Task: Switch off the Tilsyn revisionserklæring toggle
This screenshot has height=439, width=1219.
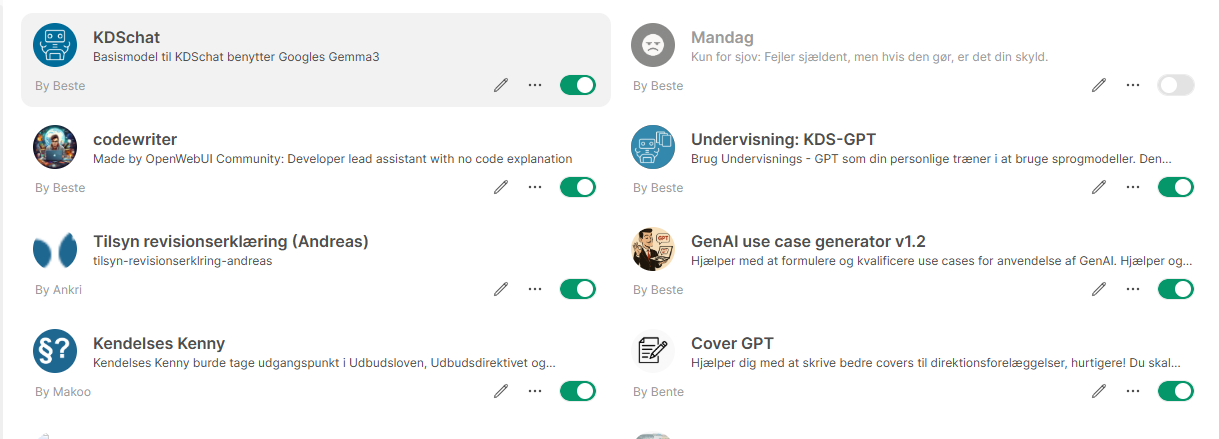Action: [x=578, y=289]
